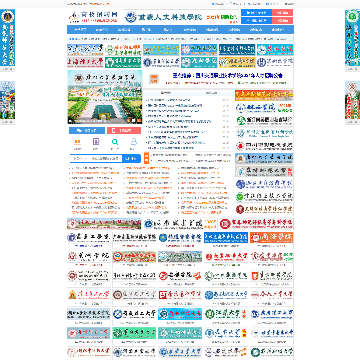Click the upper red button beside header banner
Viewport: 360px width, 360px height.
(283, 13)
